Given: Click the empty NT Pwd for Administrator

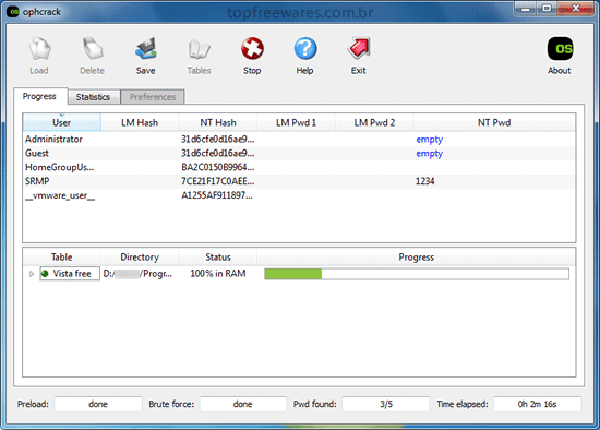Looking at the screenshot, I should [x=430, y=140].
